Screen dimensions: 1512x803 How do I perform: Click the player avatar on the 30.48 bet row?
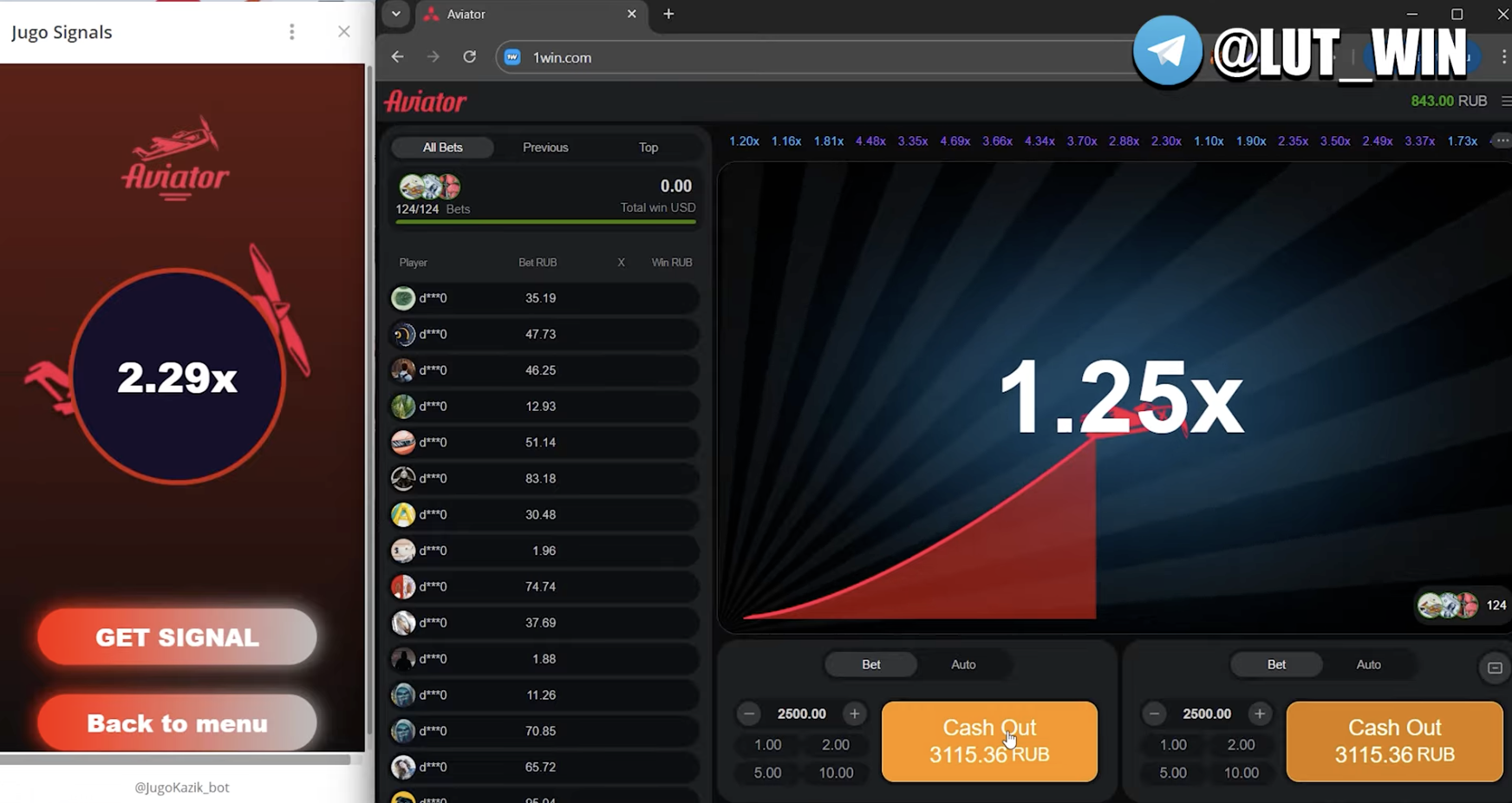coord(403,514)
